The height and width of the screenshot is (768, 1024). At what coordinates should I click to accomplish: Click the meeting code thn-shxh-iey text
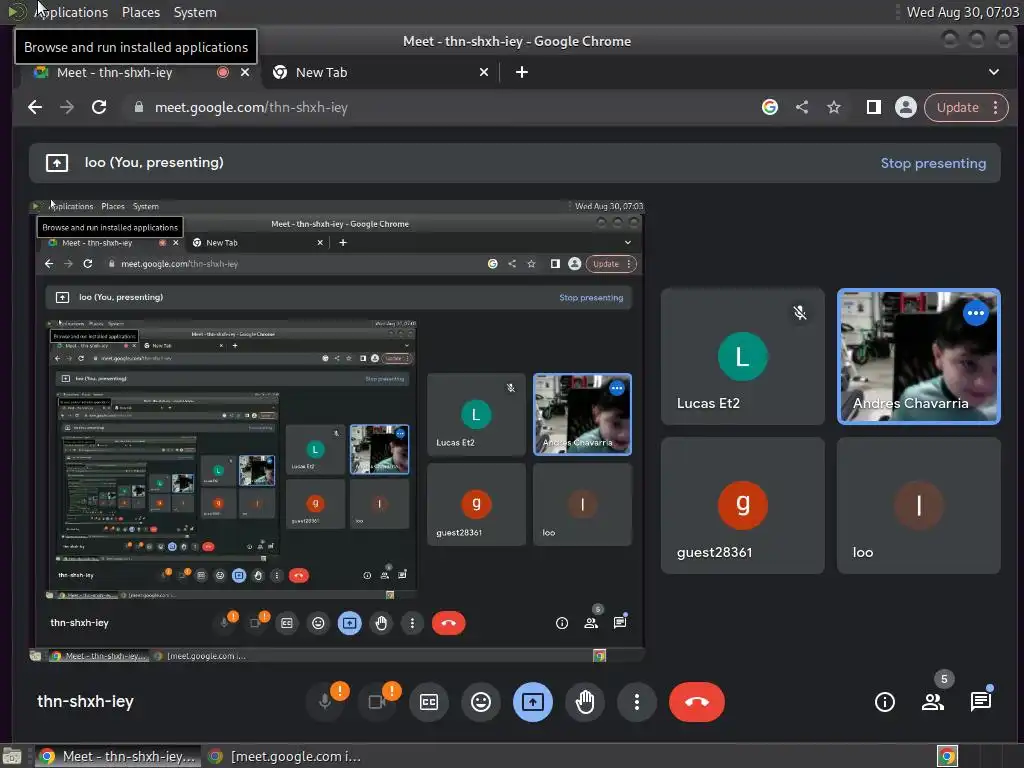[86, 701]
